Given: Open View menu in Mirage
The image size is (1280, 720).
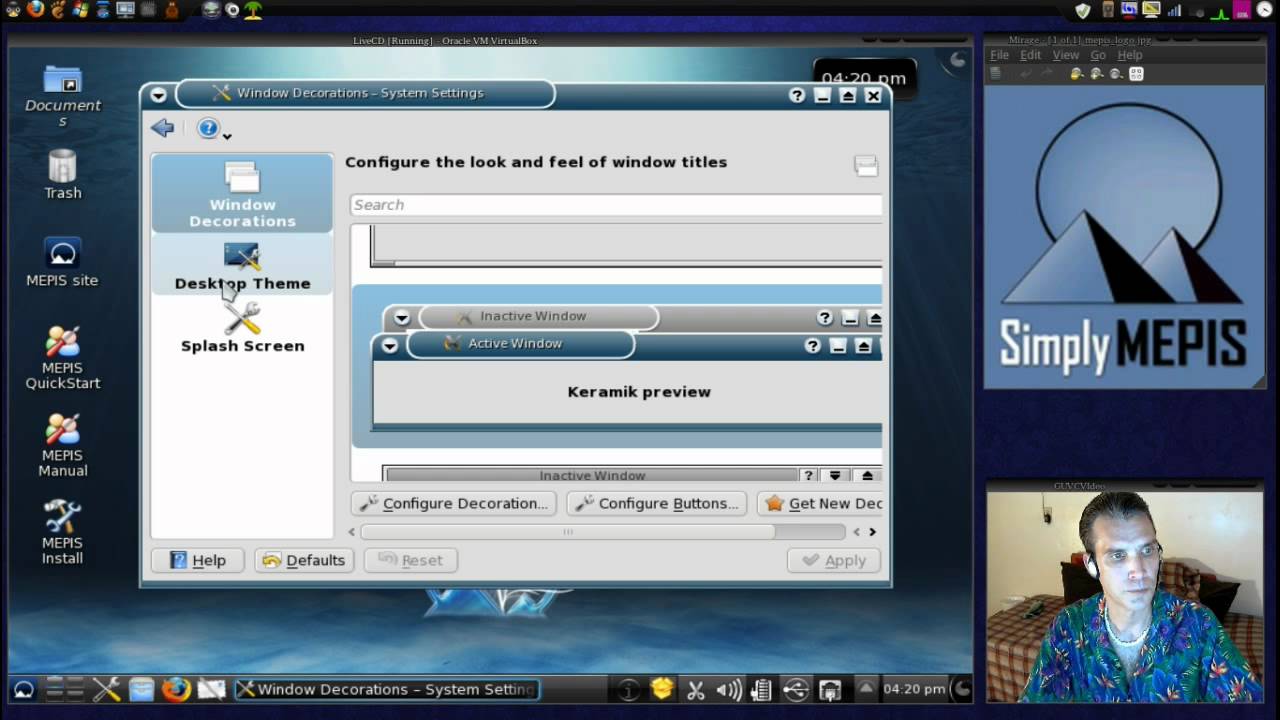Looking at the screenshot, I should 1066,55.
